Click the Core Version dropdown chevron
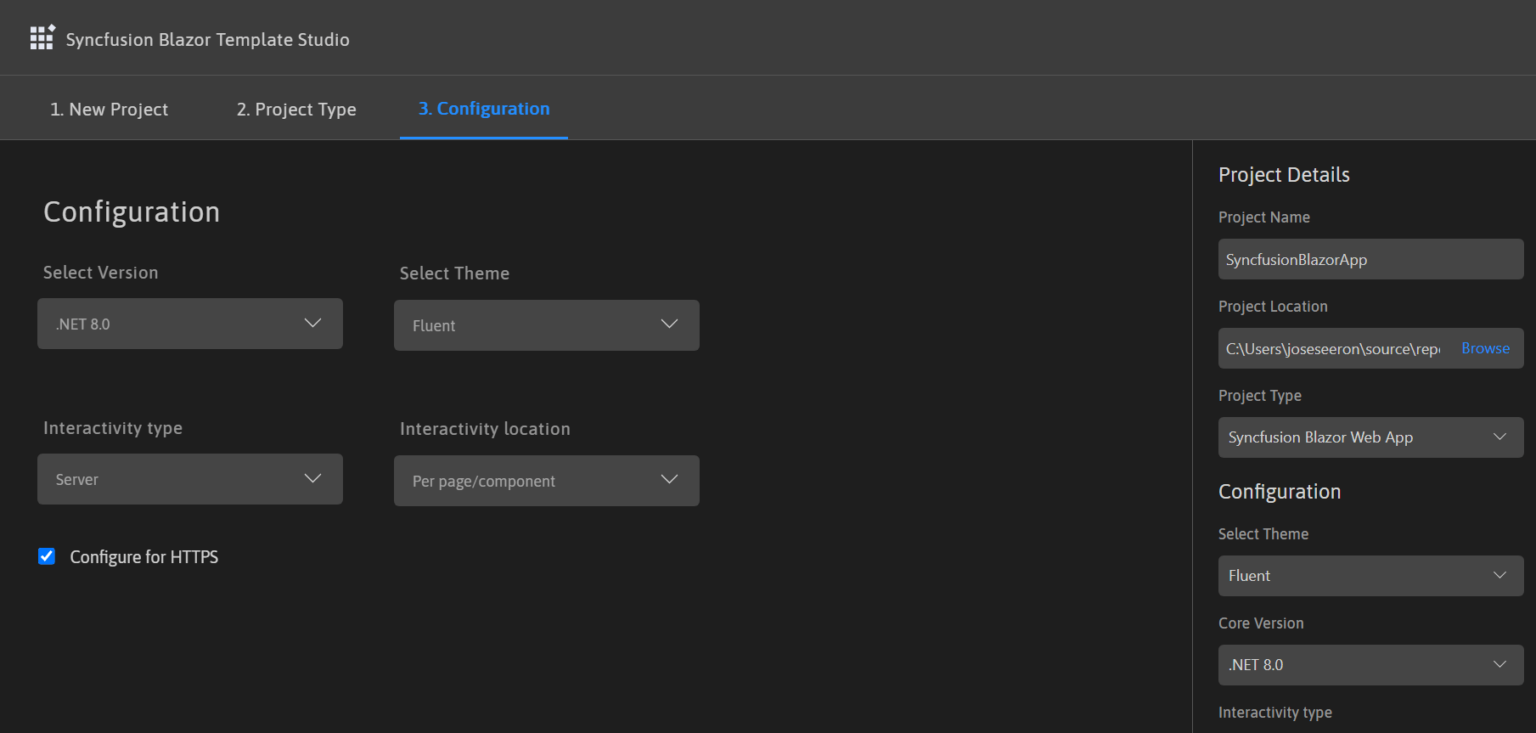Screen dimensions: 1536x733 tap(1500, 664)
